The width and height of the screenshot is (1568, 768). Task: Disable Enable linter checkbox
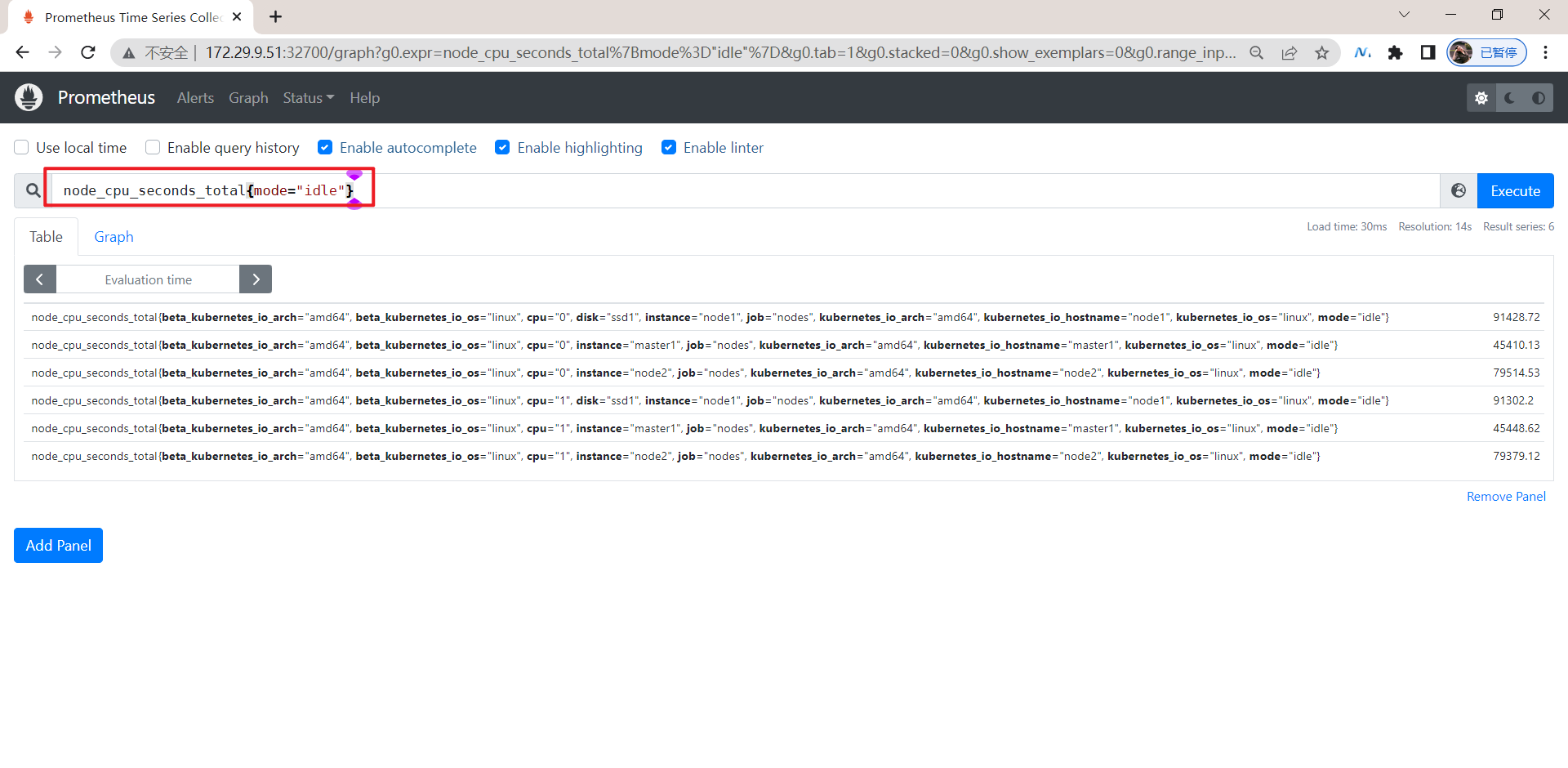(x=669, y=147)
